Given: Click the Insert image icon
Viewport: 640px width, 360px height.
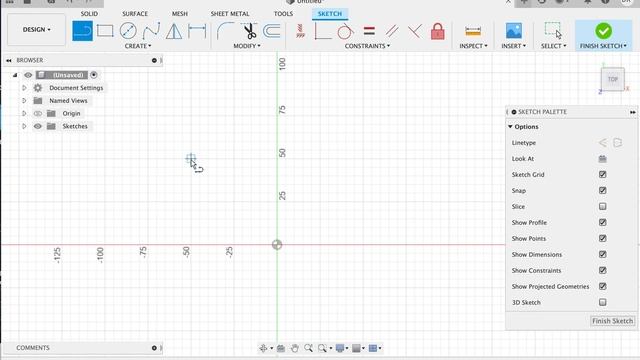Looking at the screenshot, I should point(513,31).
